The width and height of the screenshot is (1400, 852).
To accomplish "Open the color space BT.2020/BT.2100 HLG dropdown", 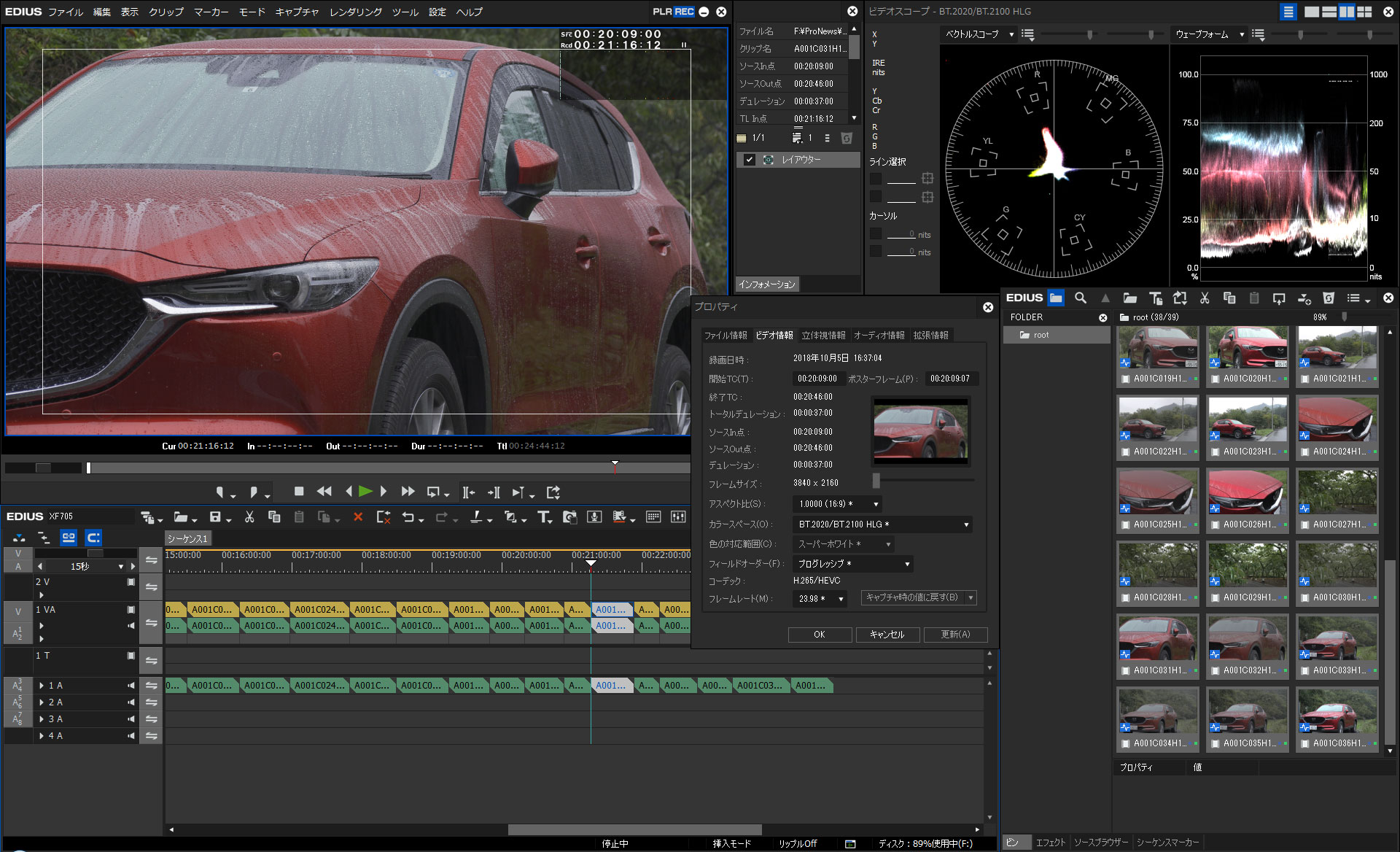I will coord(882,524).
